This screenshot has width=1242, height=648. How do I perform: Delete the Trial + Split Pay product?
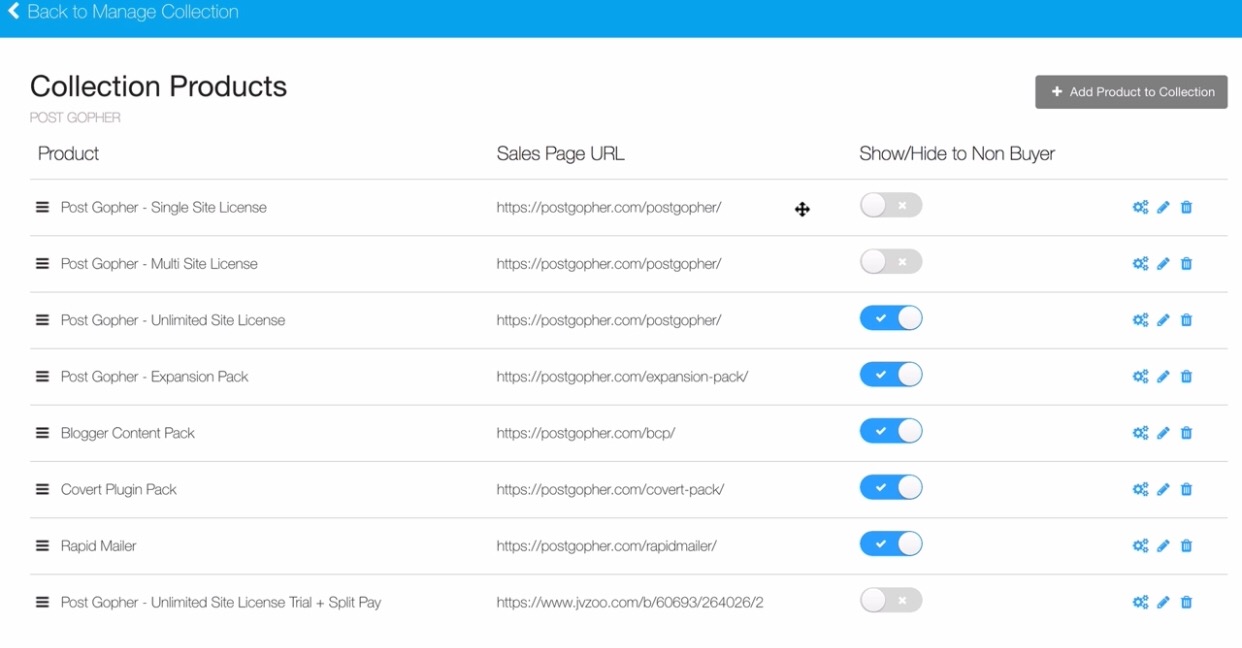[1186, 603]
